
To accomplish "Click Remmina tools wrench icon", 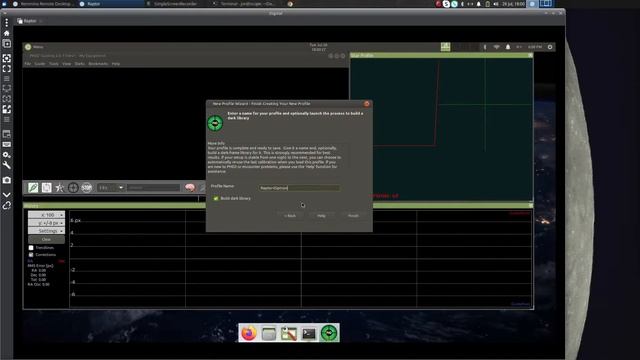I will point(7,165).
